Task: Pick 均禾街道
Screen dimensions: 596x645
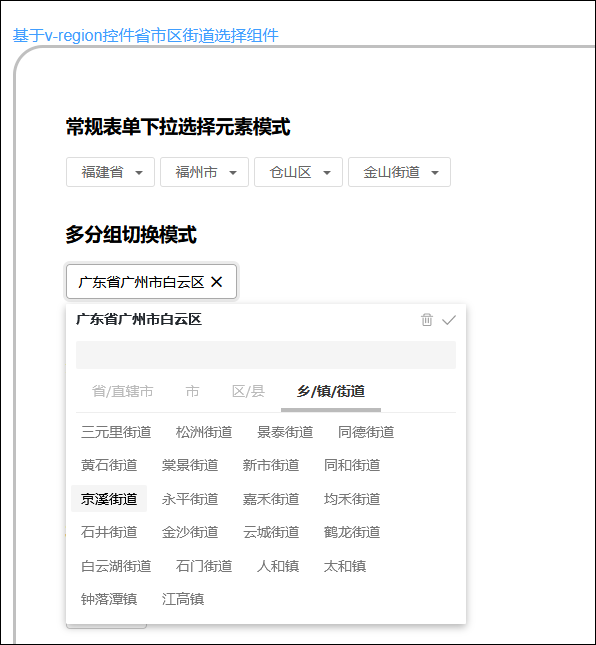Action: coord(352,499)
